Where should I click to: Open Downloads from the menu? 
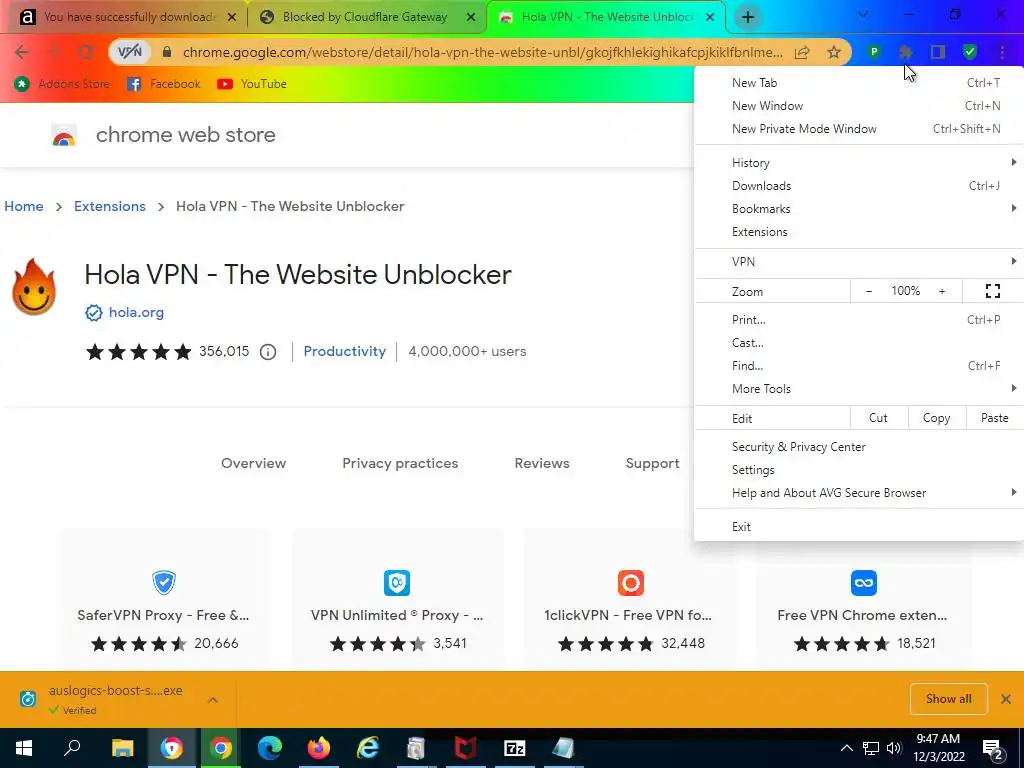[x=858, y=186]
